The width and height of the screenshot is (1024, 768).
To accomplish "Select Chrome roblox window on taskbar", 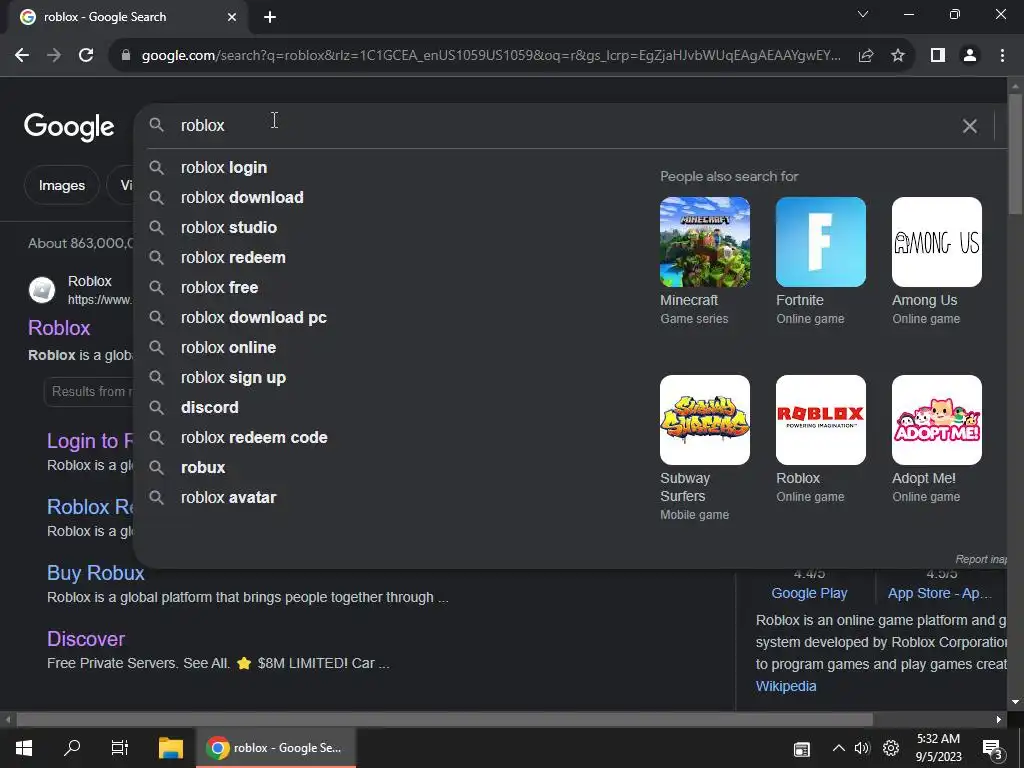I will (276, 748).
